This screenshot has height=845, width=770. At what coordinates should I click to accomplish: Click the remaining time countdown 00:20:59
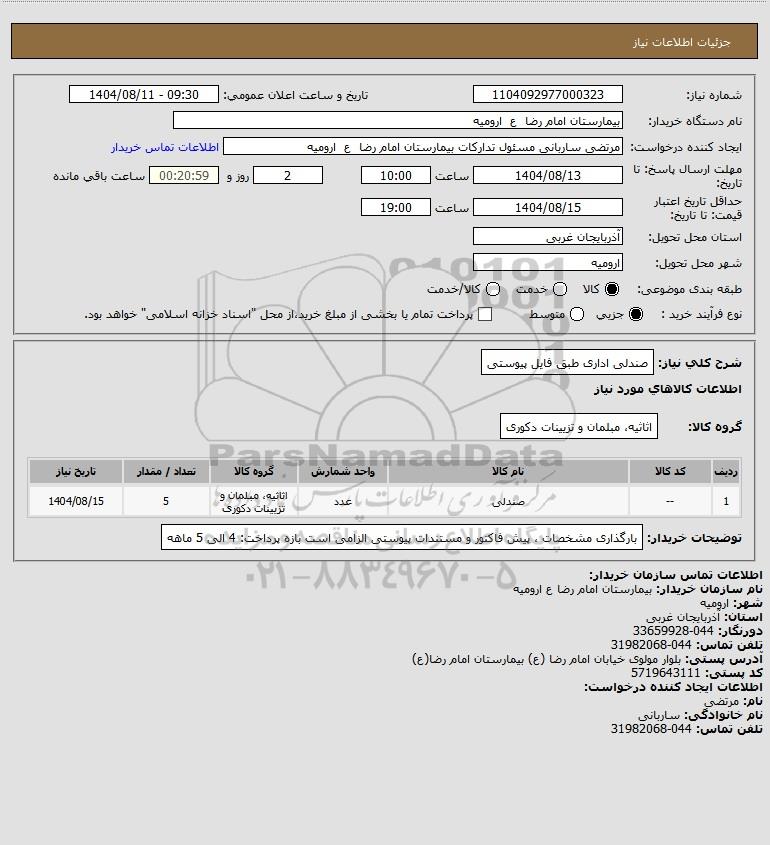[x=184, y=176]
